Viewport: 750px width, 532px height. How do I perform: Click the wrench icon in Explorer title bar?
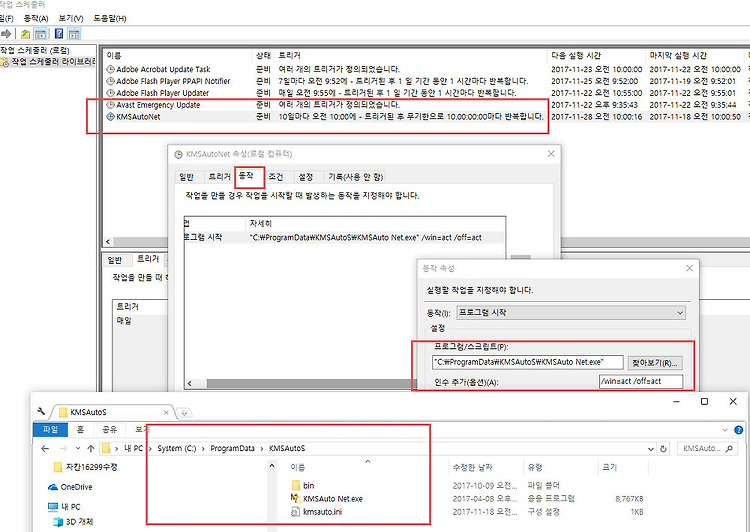[x=41, y=411]
